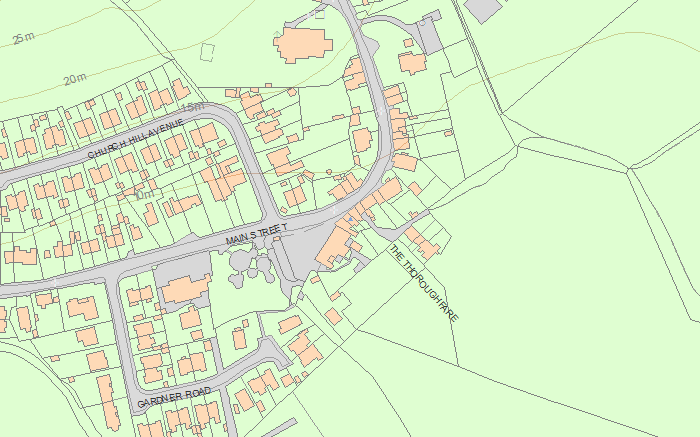Screen dimensions: 700x437
Task: Click the Church Hill Avenue road label
Action: pyautogui.click(x=136, y=138)
